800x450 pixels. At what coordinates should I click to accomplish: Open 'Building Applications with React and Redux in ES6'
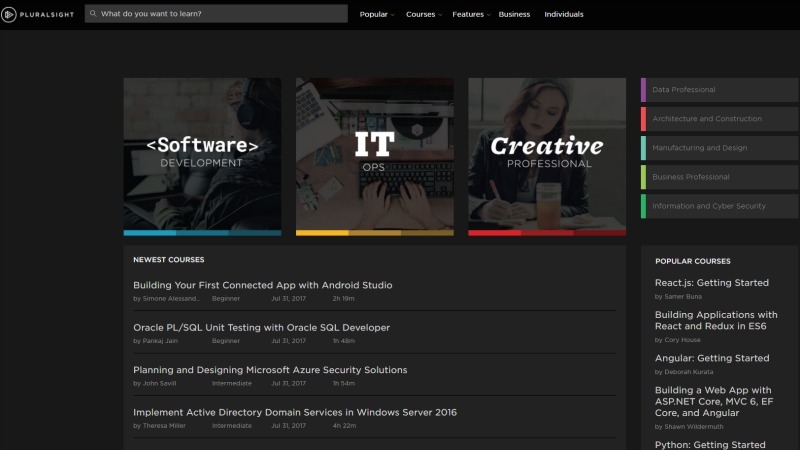click(x=716, y=320)
